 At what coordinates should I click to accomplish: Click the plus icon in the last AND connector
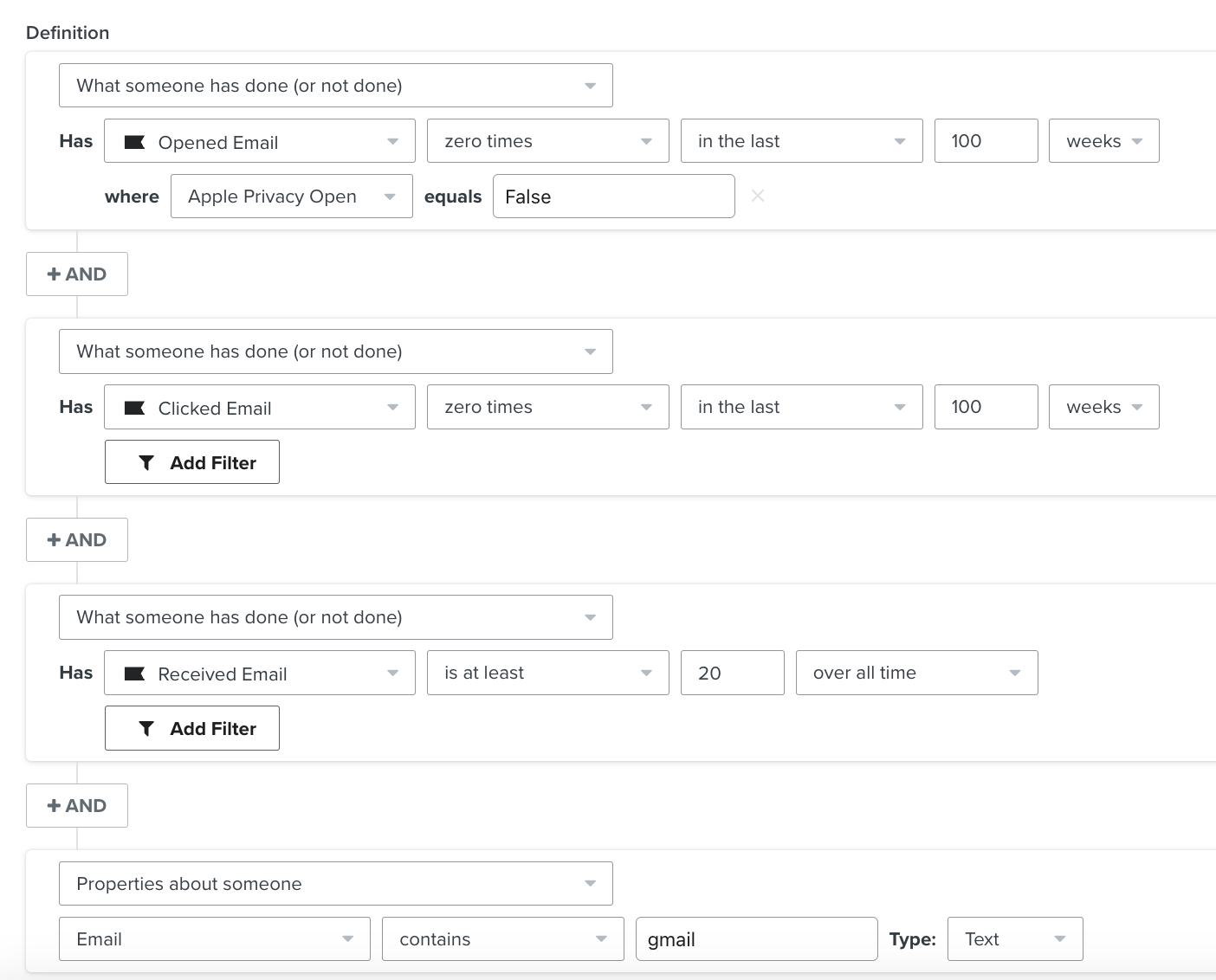(54, 805)
